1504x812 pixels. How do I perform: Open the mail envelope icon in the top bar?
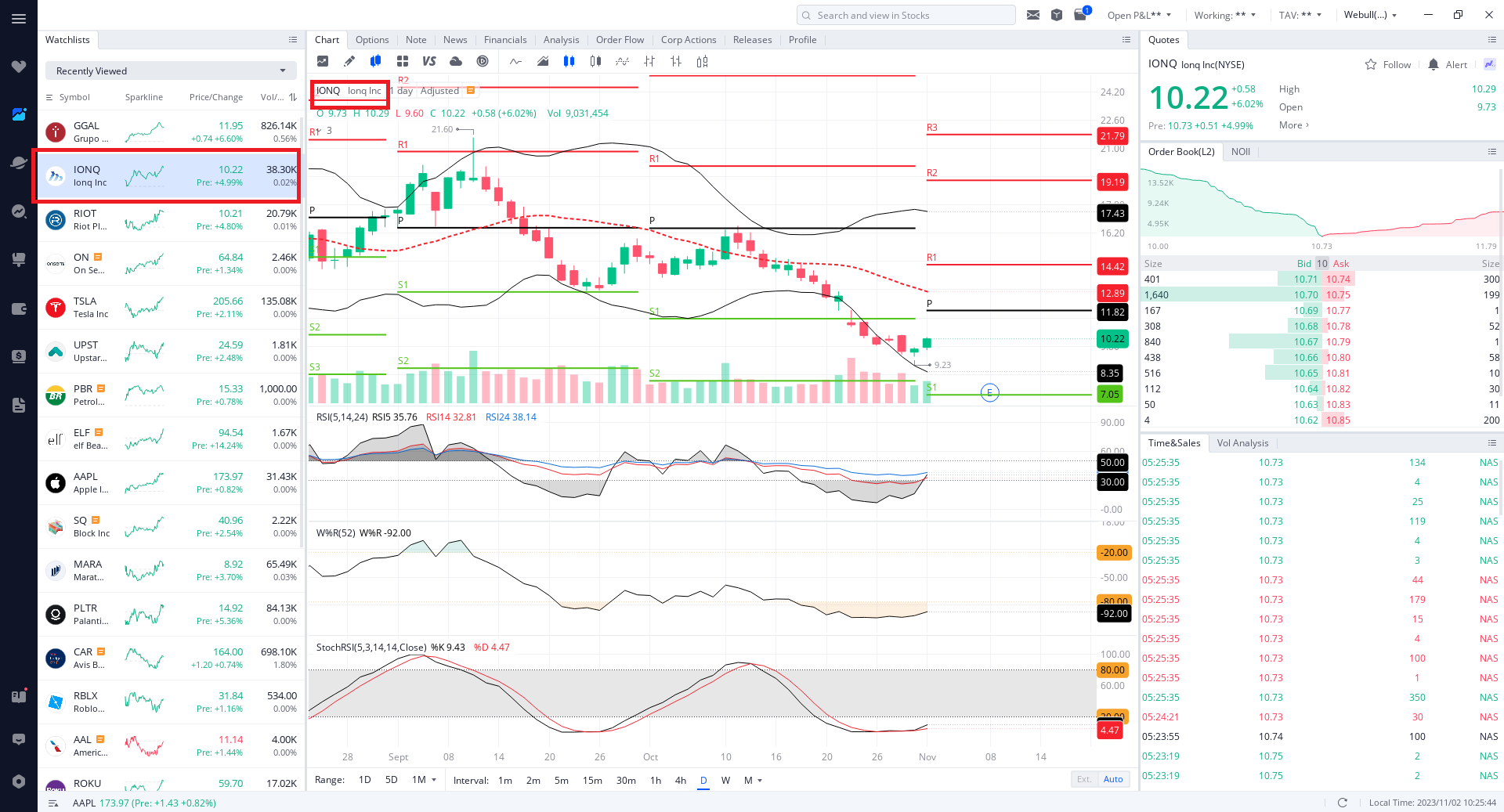point(1033,15)
